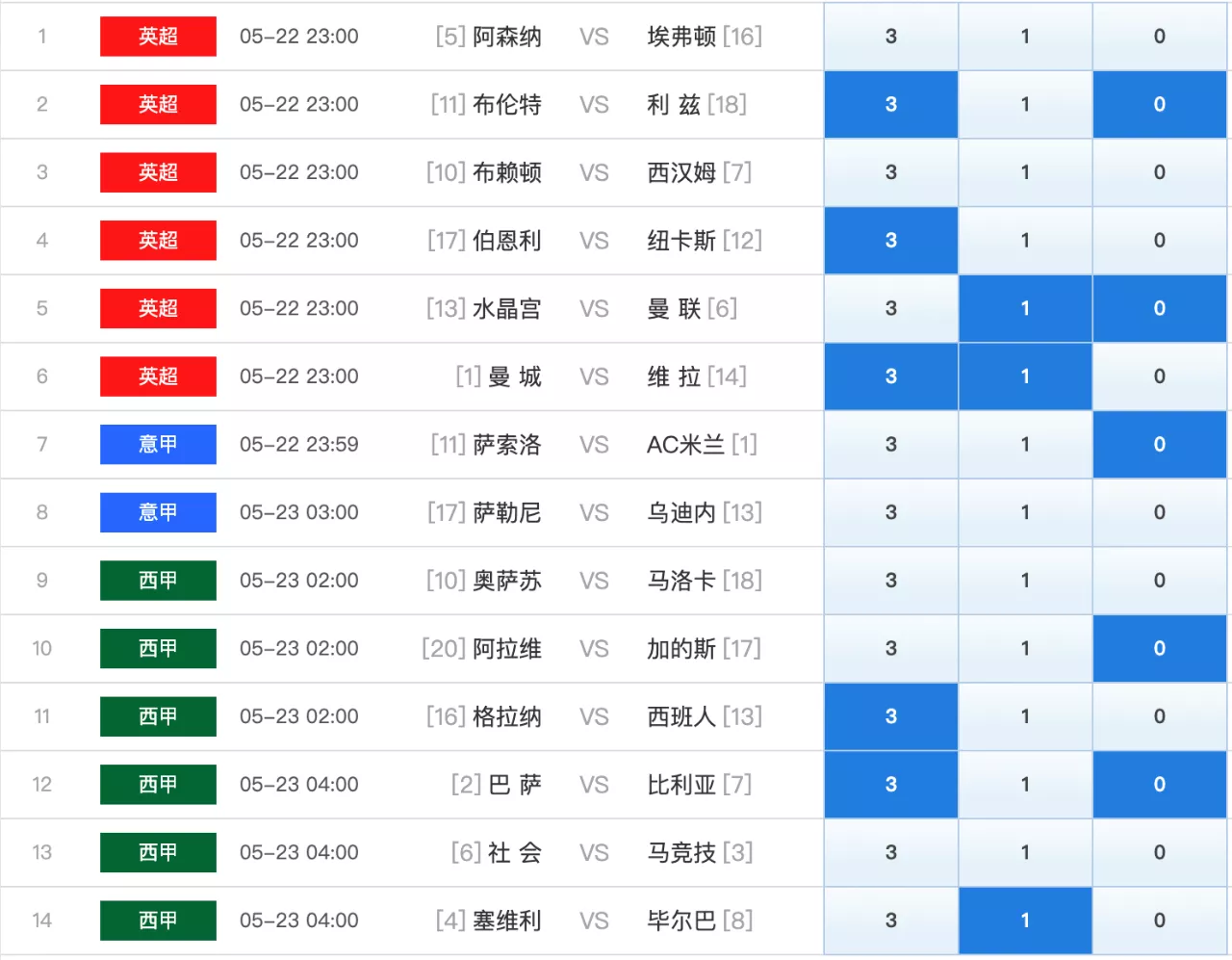Image resolution: width=1232 pixels, height=960 pixels.
Task: Open team 埃弗顿
Action: [x=681, y=37]
